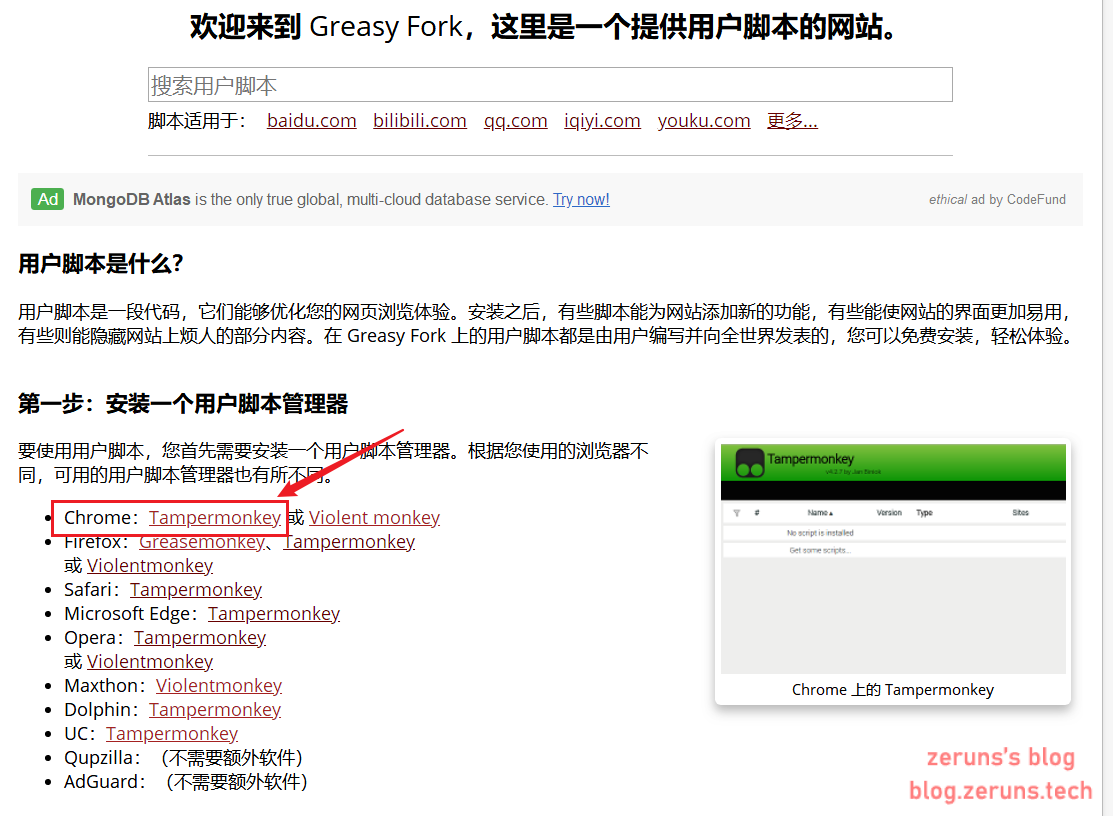Open the qq.com scripts link

tap(515, 121)
